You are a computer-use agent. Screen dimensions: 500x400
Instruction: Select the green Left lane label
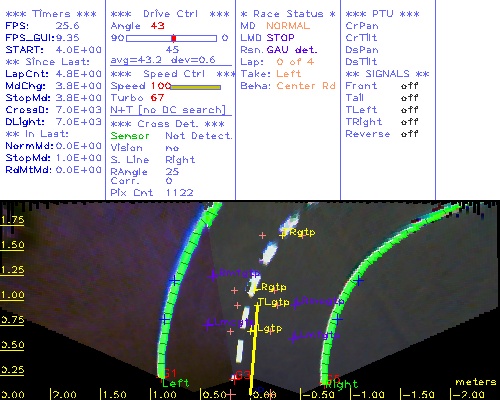click(x=176, y=383)
